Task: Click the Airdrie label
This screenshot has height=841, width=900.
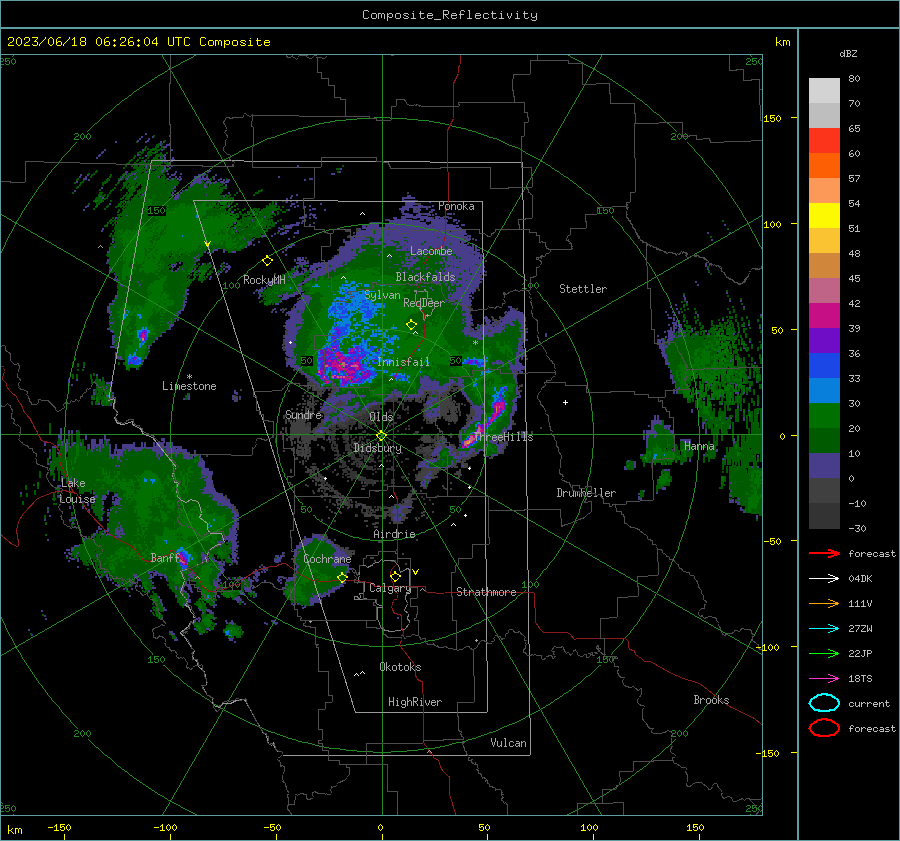Action: pos(394,534)
